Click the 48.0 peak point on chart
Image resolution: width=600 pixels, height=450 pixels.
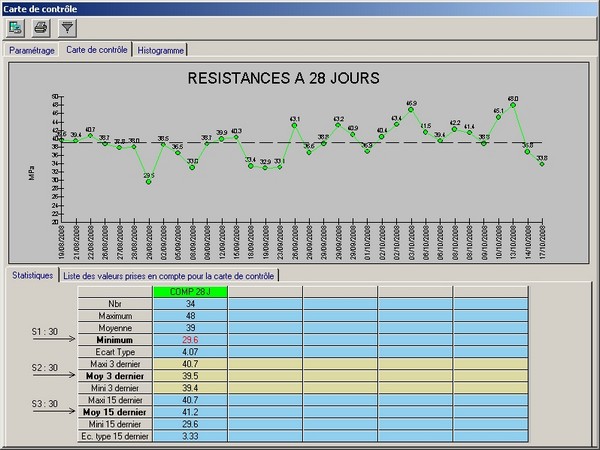[x=513, y=105]
